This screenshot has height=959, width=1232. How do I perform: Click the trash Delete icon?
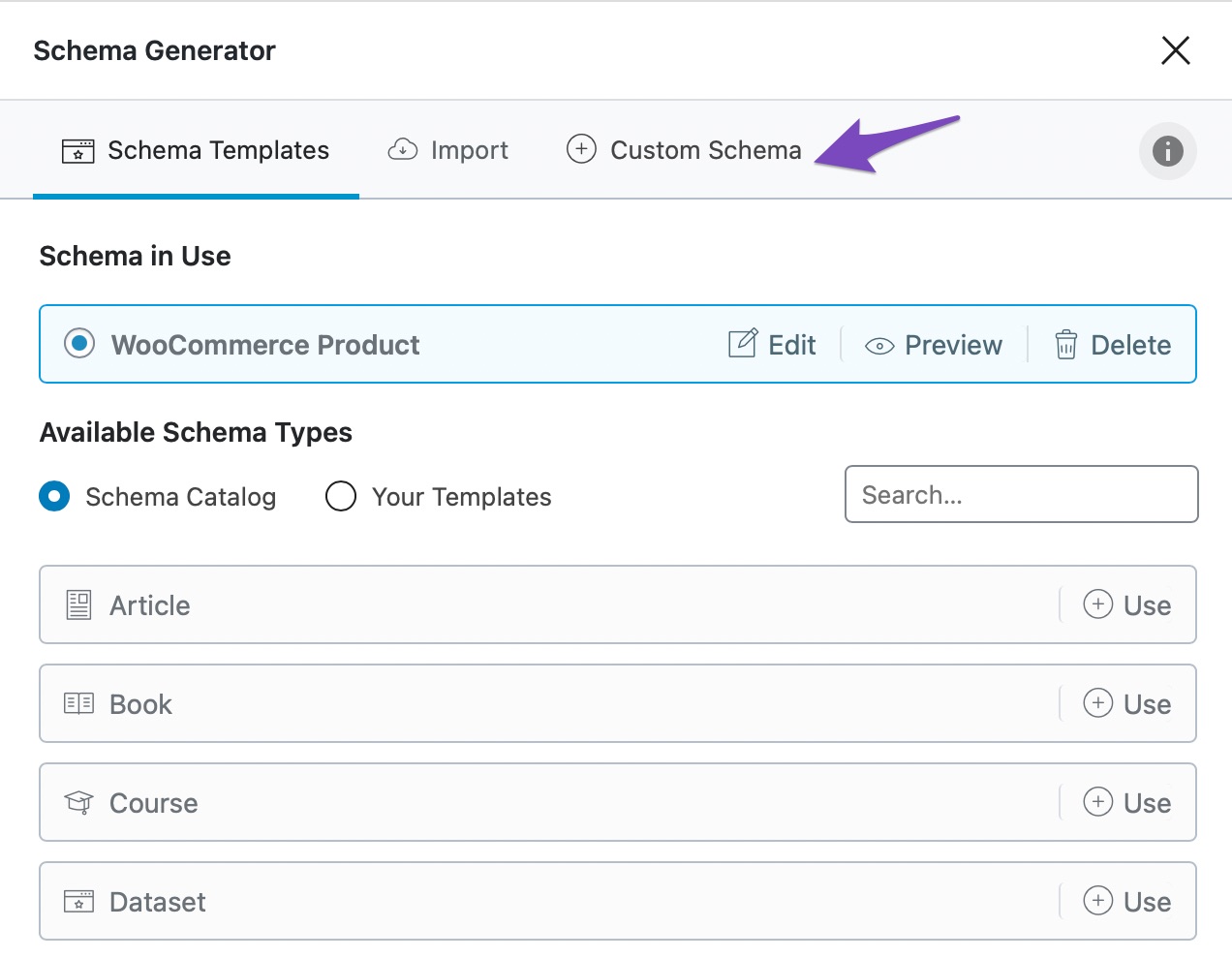coord(1065,345)
